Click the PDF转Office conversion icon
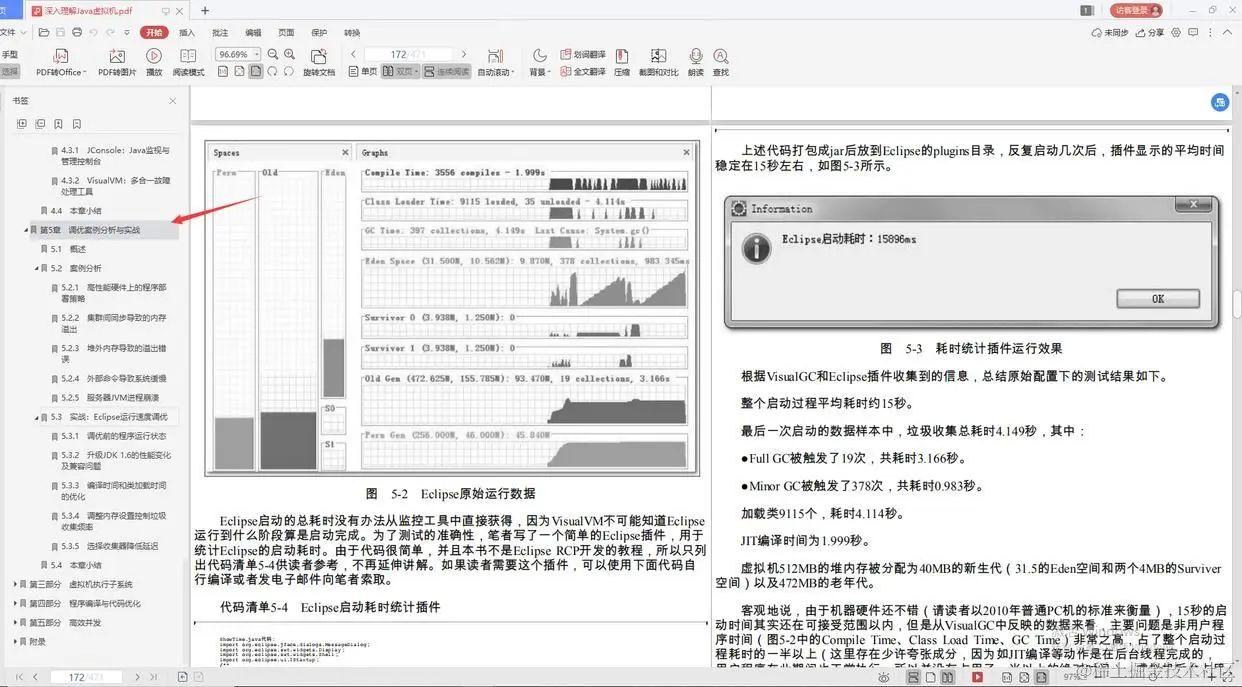This screenshot has width=1242, height=687. 61,57
